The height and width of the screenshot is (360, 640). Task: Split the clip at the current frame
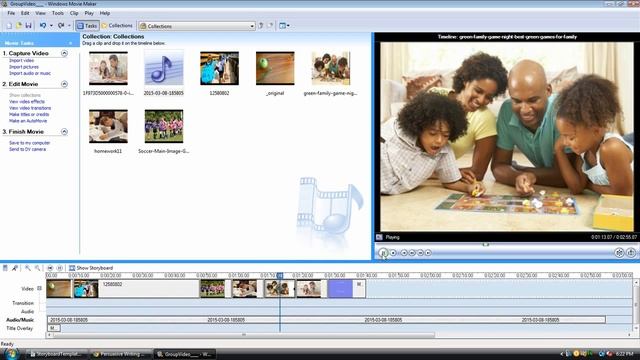(x=619, y=253)
